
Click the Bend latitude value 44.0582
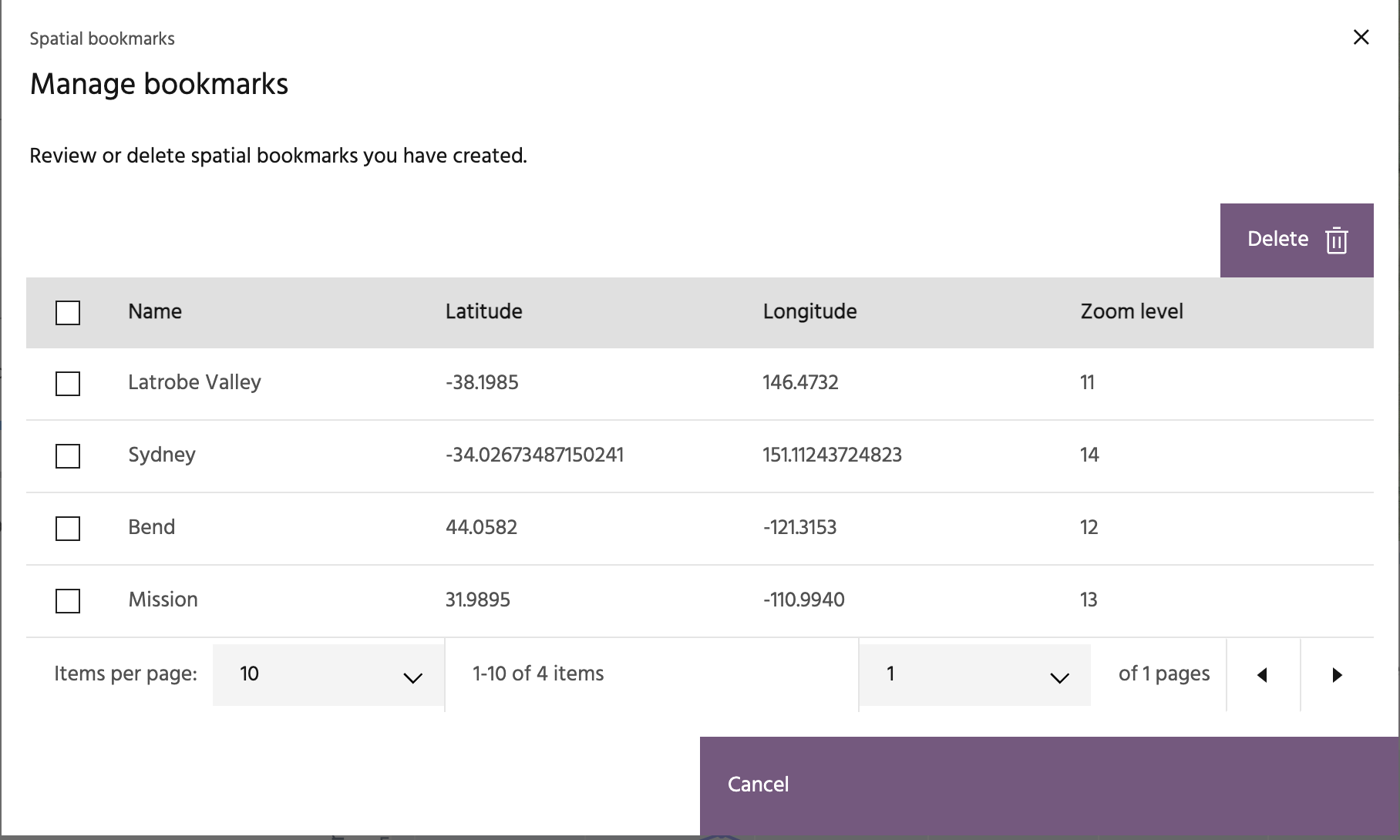point(481,527)
